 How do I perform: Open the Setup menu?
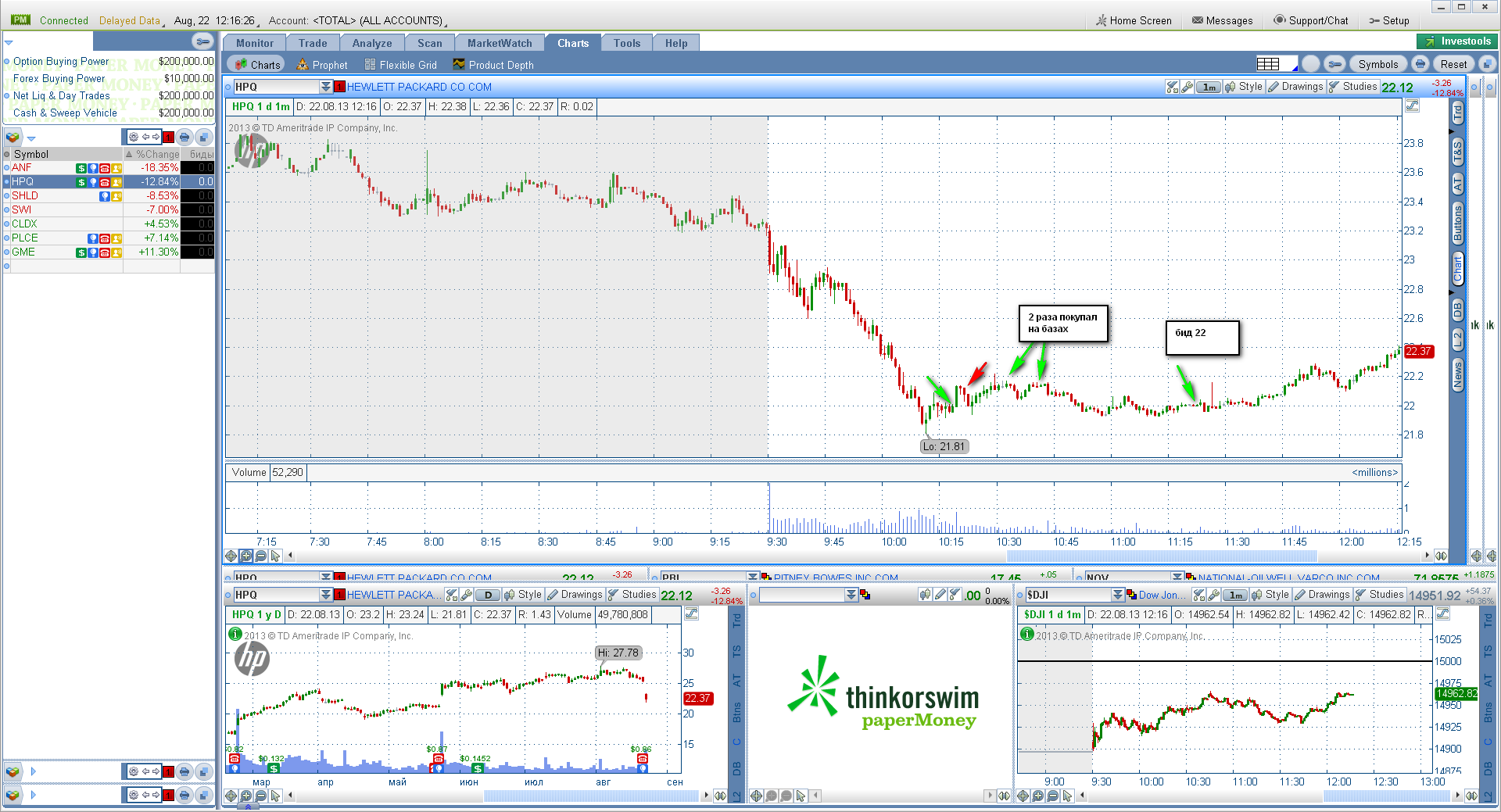click(1389, 20)
